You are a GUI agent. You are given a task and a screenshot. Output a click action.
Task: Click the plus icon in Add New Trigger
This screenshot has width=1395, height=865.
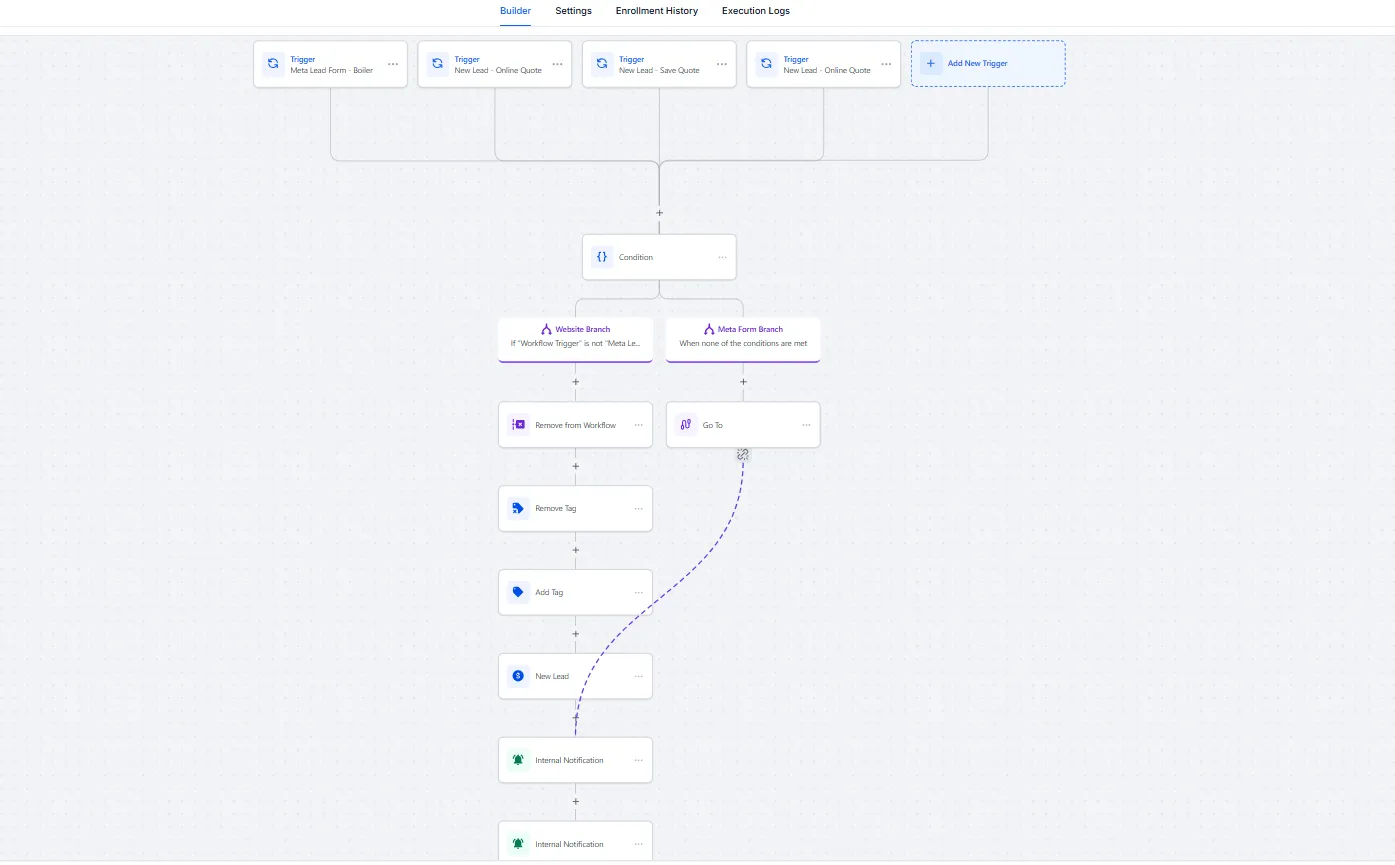pos(931,63)
